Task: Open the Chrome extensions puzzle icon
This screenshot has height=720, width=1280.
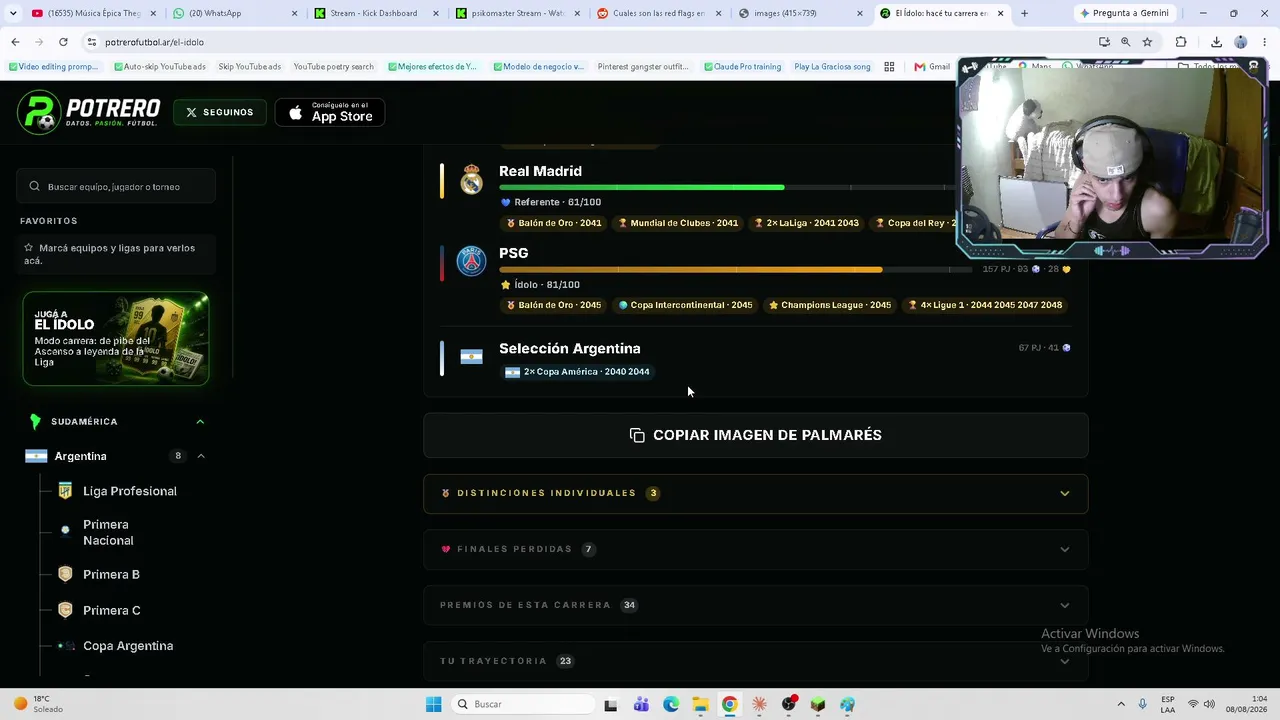Action: (x=1181, y=42)
